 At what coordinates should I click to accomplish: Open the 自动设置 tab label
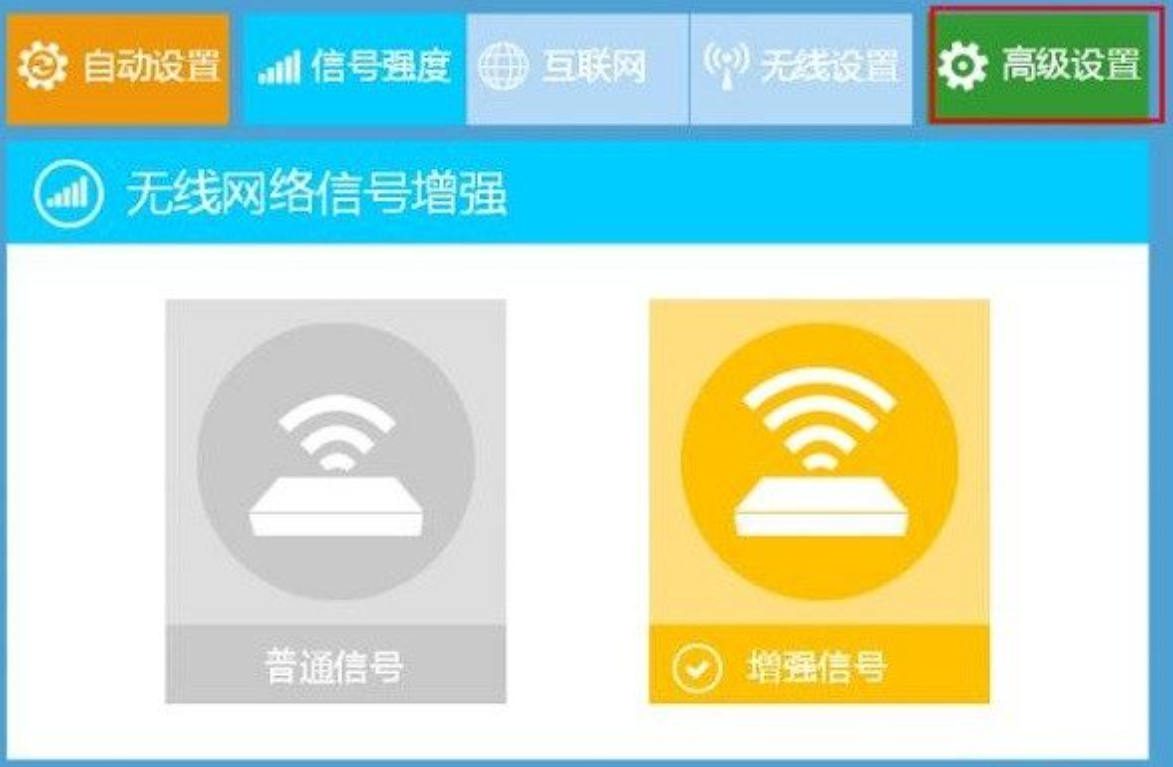click(x=151, y=66)
